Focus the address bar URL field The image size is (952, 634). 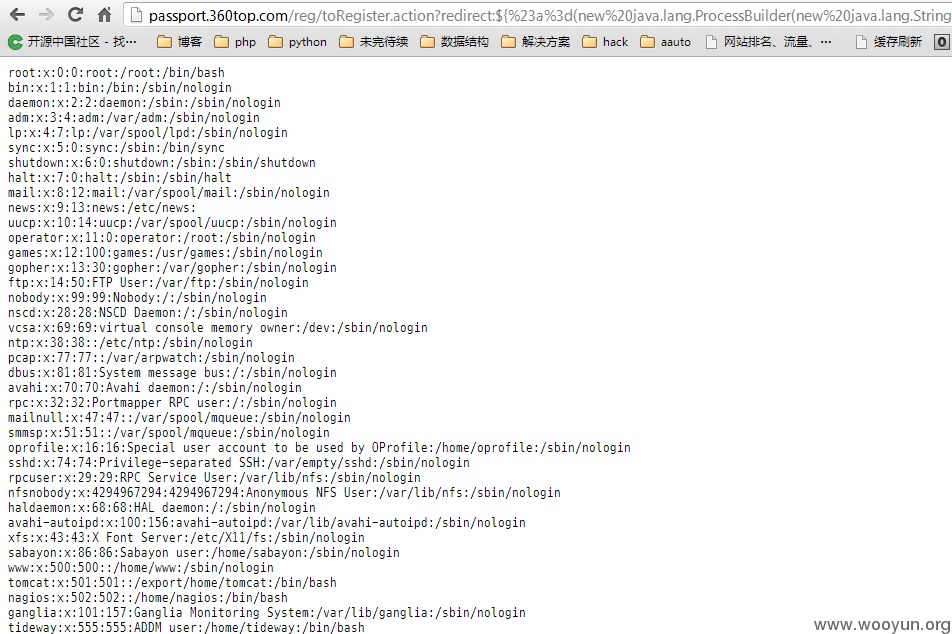(x=537, y=15)
